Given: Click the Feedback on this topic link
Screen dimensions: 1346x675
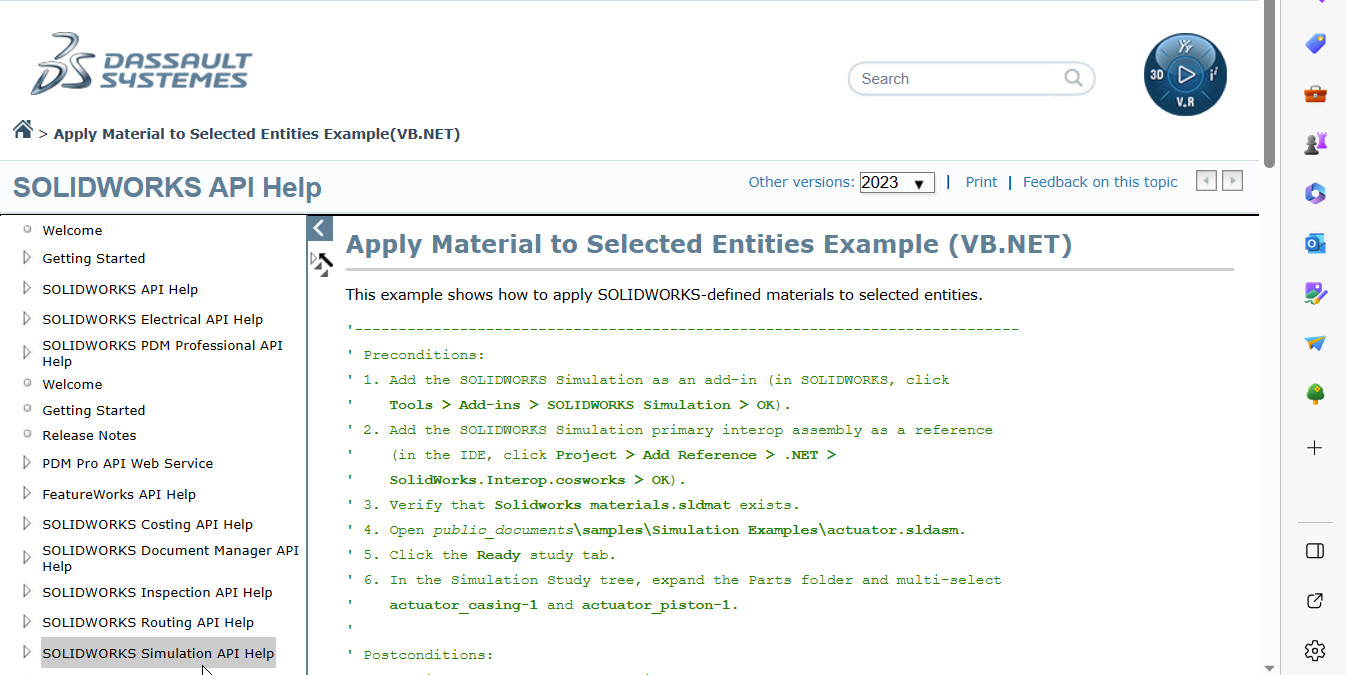Looking at the screenshot, I should (x=1100, y=182).
